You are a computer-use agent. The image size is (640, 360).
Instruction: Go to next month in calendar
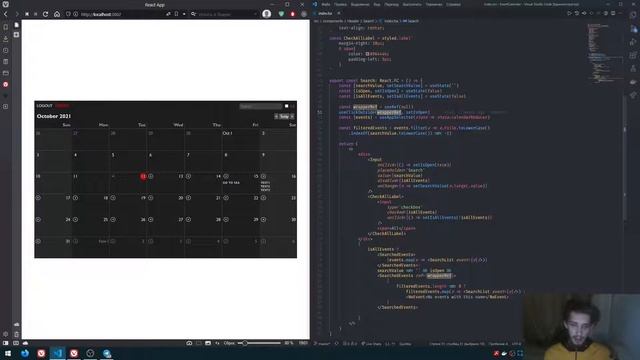click(x=292, y=116)
